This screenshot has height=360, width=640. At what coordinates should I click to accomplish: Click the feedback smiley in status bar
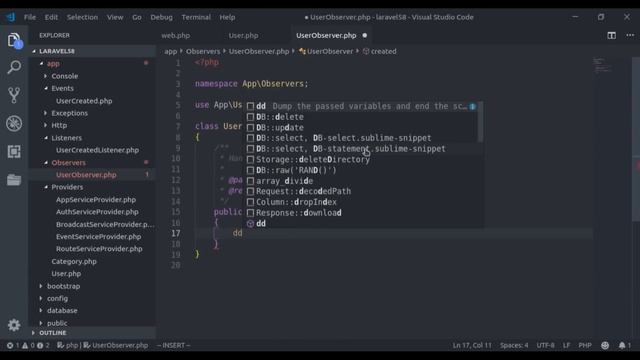(x=605, y=345)
